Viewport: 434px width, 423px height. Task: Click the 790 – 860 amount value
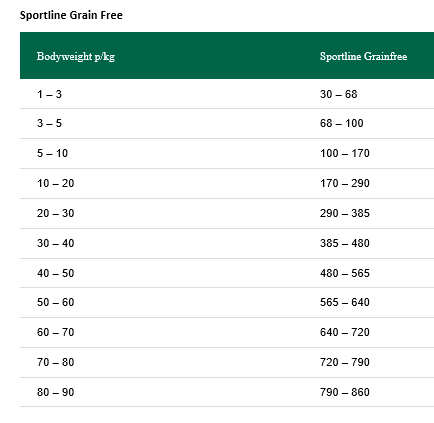pos(345,392)
